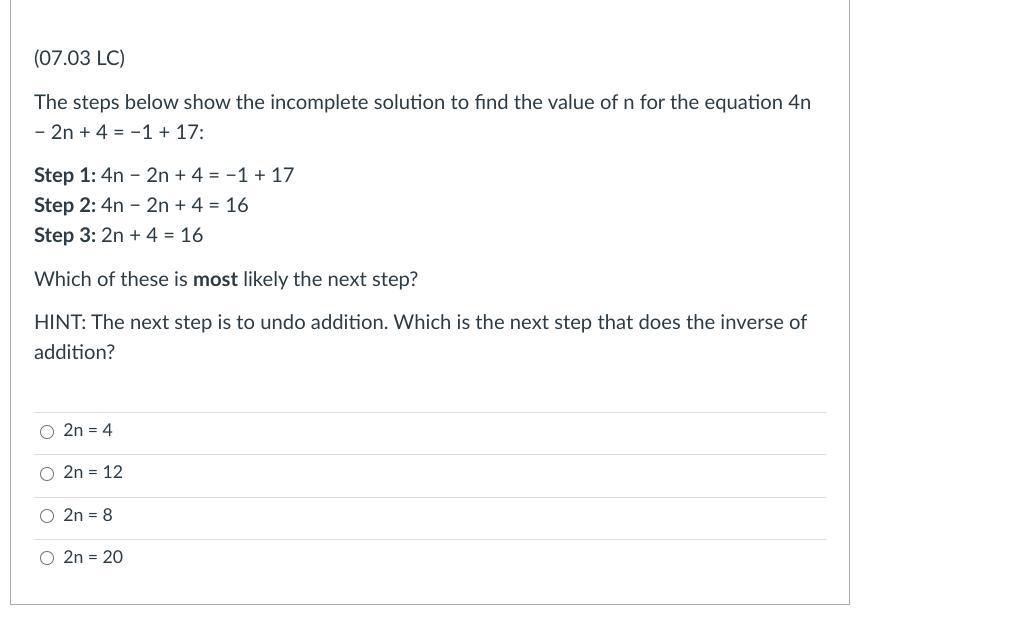Image resolution: width=1010 pixels, height=638 pixels.
Task: Click the answer label text '2n = 20'
Action: pyautogui.click(x=93, y=557)
